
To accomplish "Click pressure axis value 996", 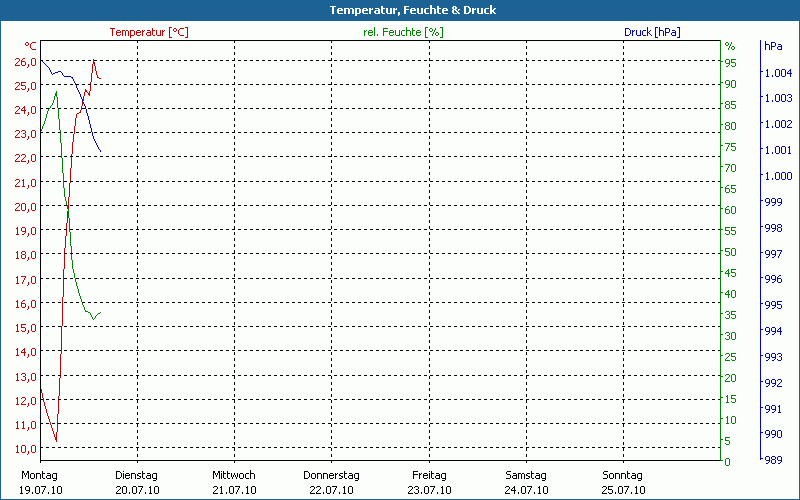I will pyautogui.click(x=773, y=279).
